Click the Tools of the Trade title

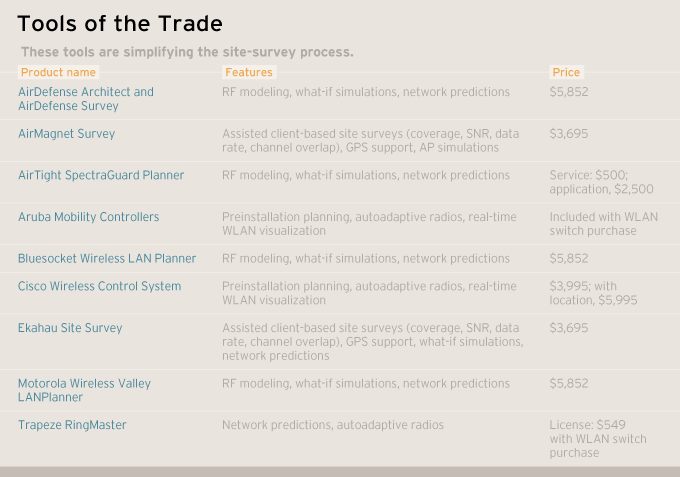tap(120, 23)
